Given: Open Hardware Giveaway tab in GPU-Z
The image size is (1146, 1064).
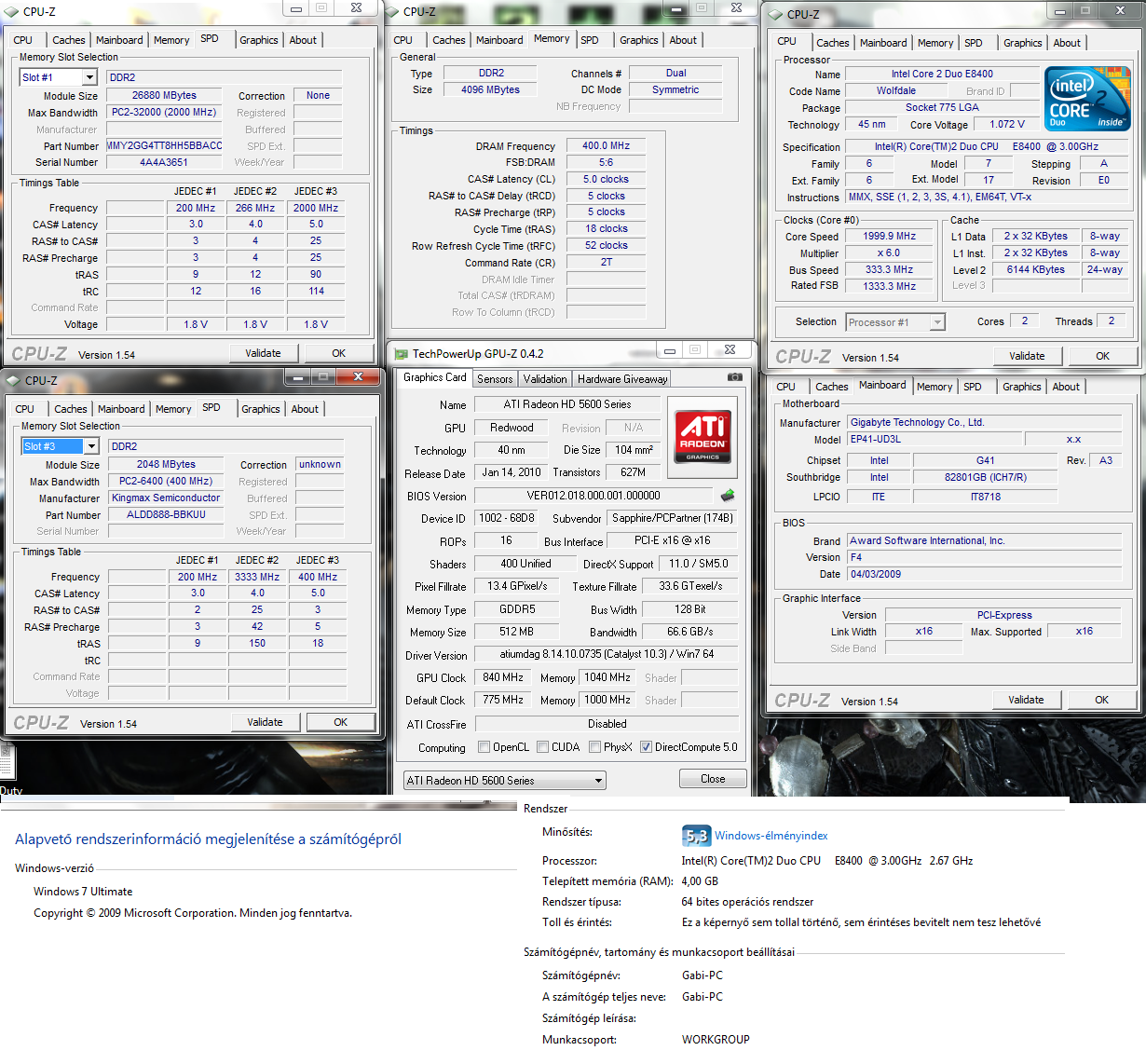Looking at the screenshot, I should click(622, 379).
